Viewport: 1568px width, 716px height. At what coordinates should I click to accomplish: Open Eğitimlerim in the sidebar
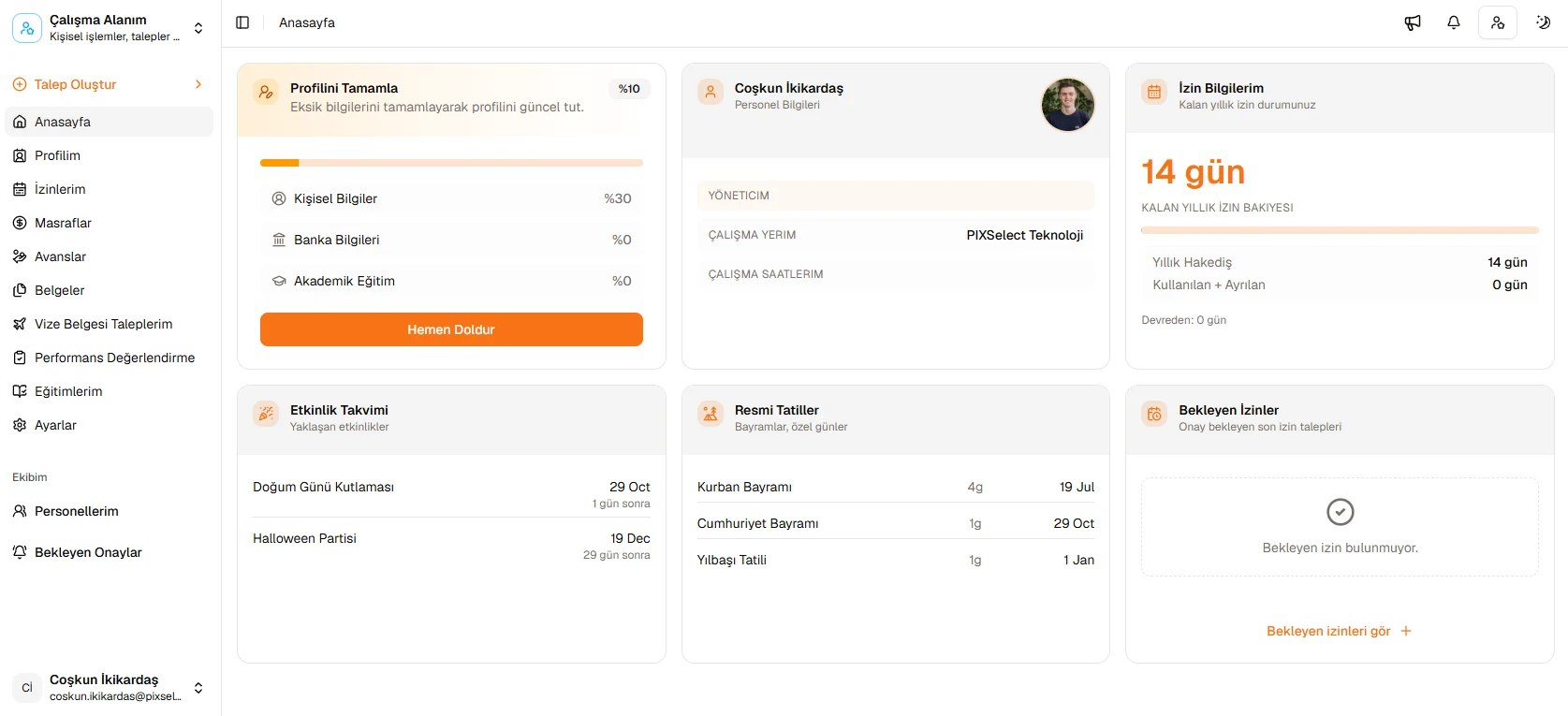point(109,391)
